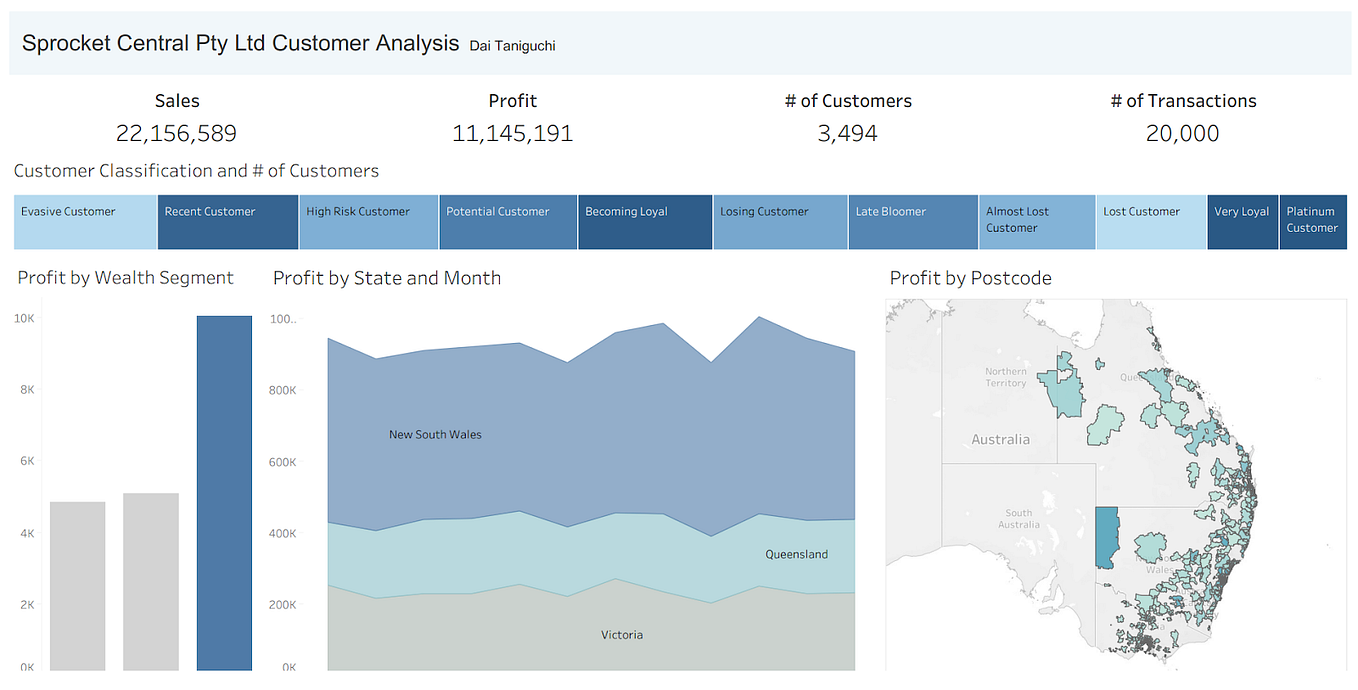Select the Platinum Customer tile
Screen dimensions: 1358x690
[x=1313, y=221]
